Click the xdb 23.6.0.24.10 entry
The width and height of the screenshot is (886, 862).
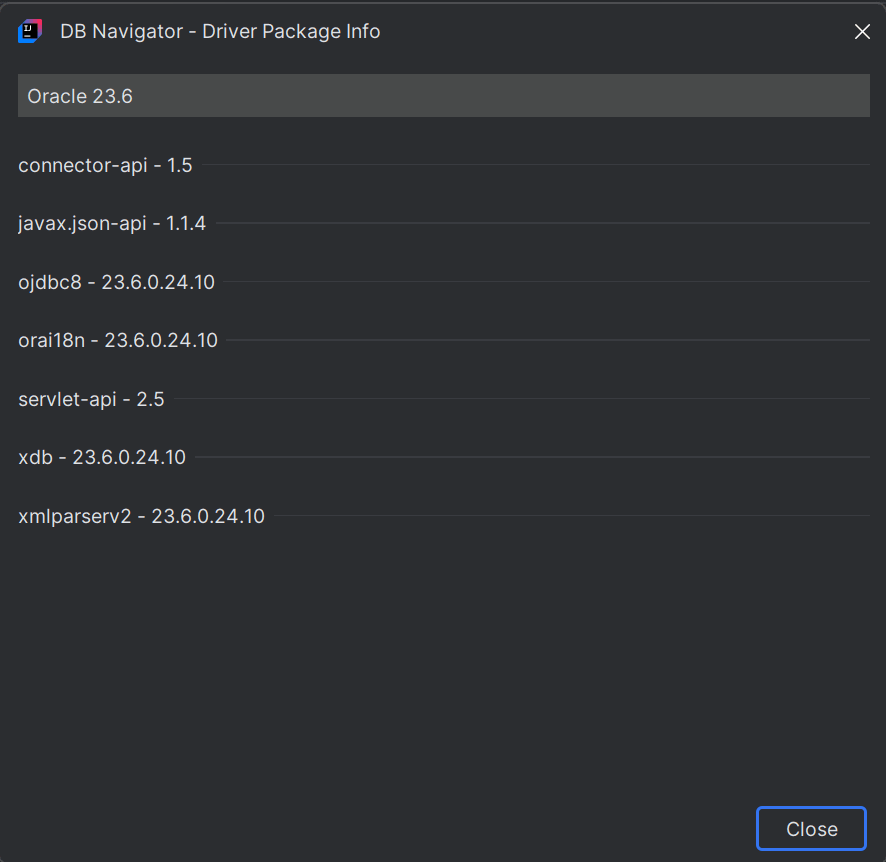point(102,457)
